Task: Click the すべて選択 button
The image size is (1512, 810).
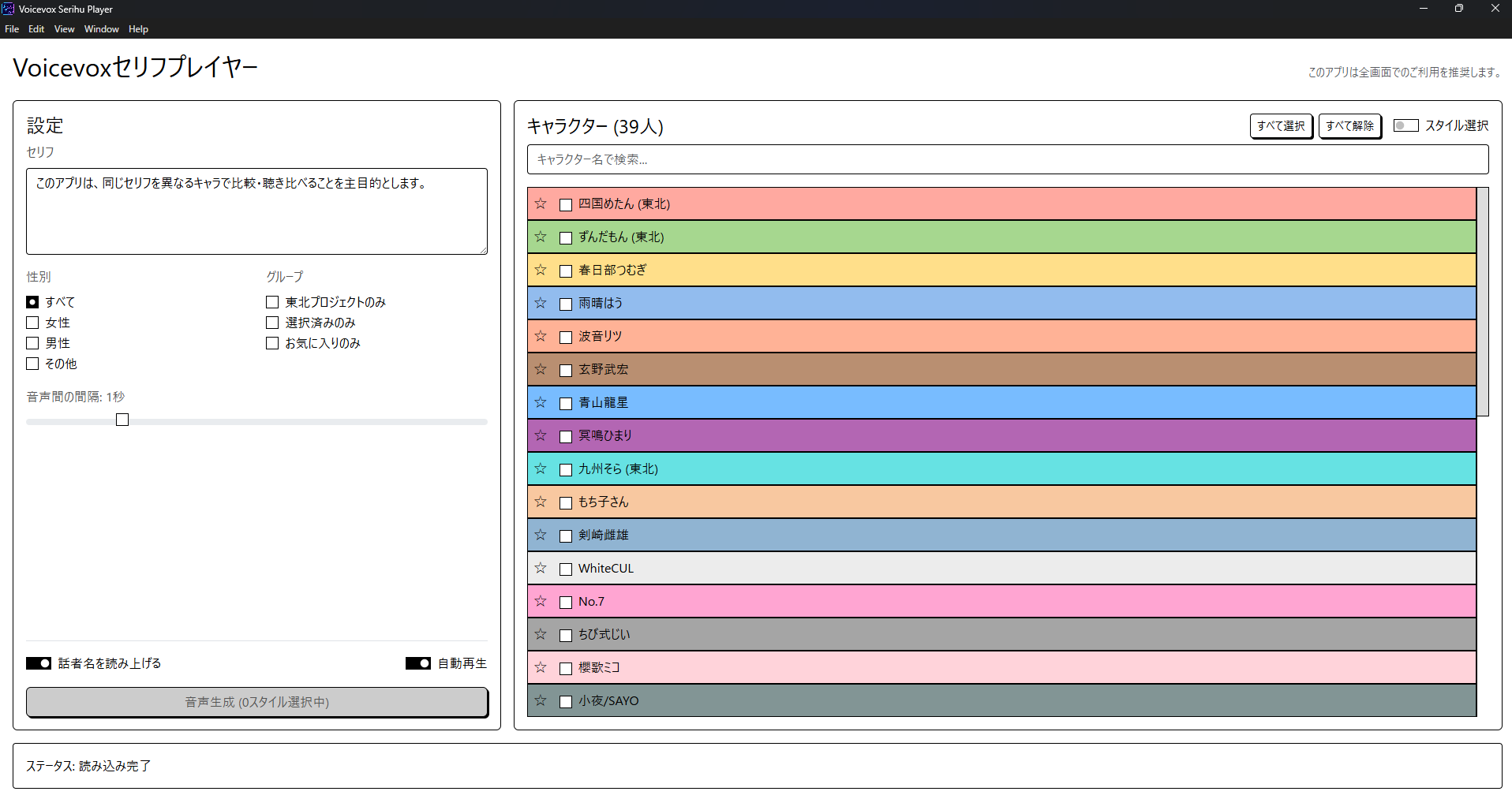Action: click(x=1281, y=126)
